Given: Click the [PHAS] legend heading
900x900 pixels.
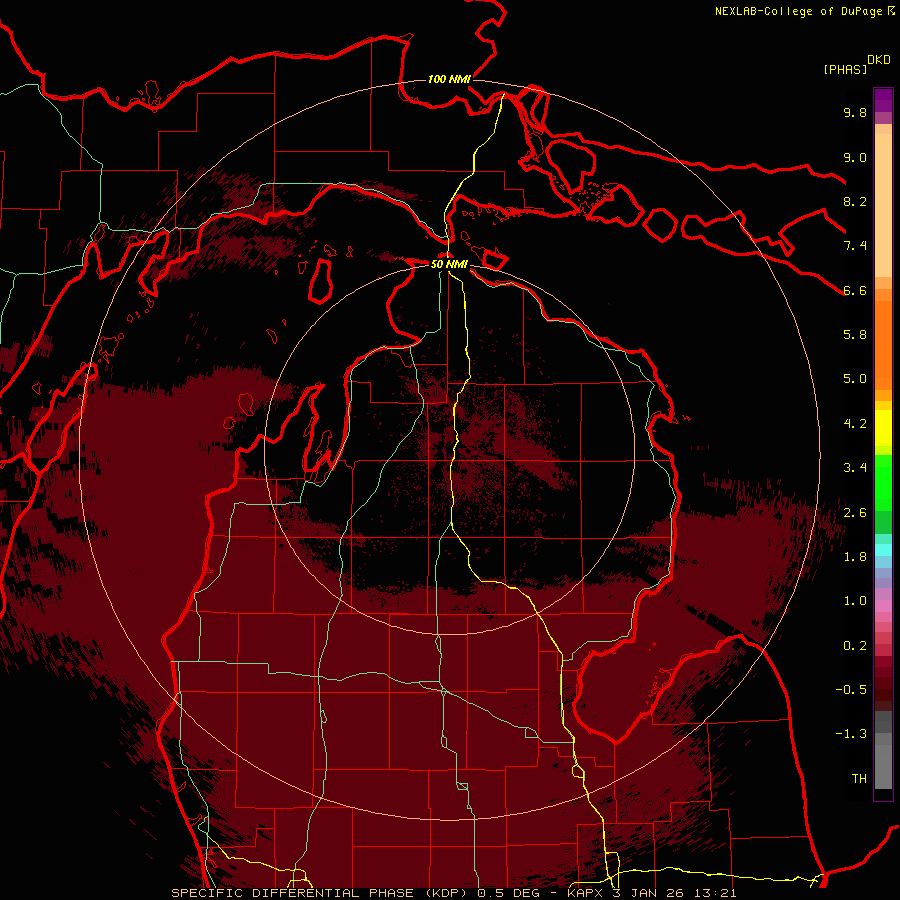Looking at the screenshot, I should [845, 69].
